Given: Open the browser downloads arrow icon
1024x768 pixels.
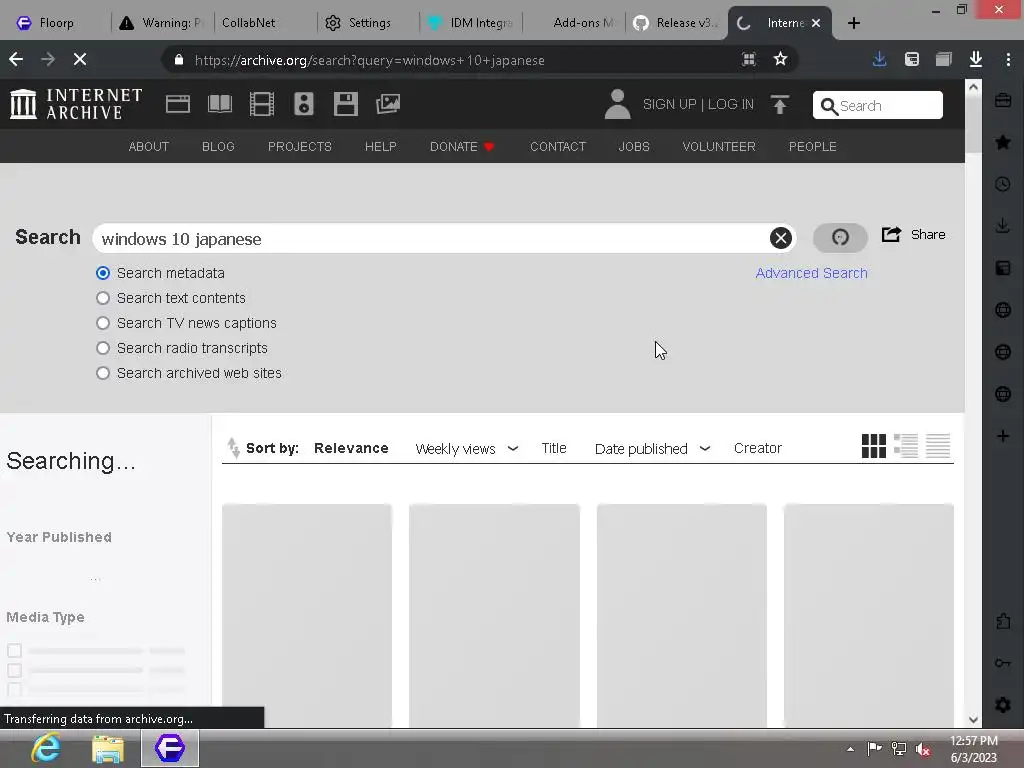Looking at the screenshot, I should pos(976,59).
